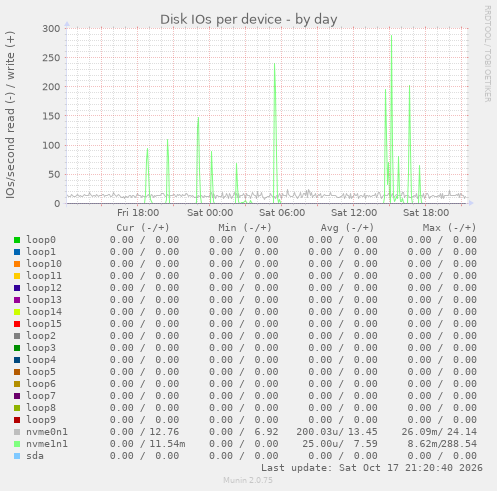Click the nvme0n1 max value 26.09m/ 24.14
Viewport: 497px width, 491px height.
(439, 432)
